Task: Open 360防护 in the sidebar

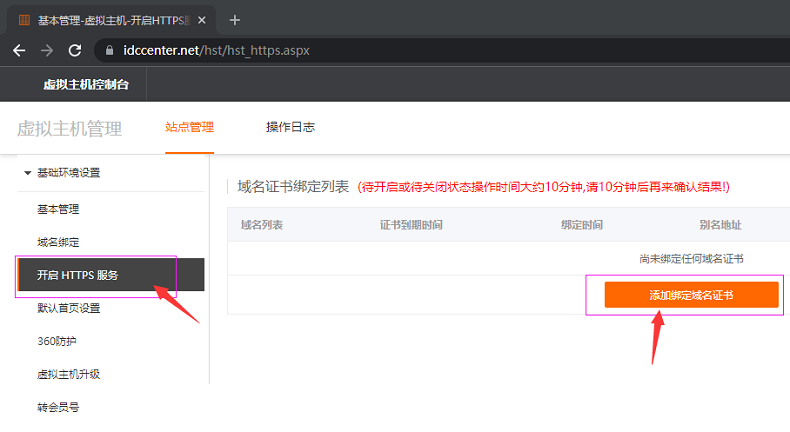Action: [56, 341]
